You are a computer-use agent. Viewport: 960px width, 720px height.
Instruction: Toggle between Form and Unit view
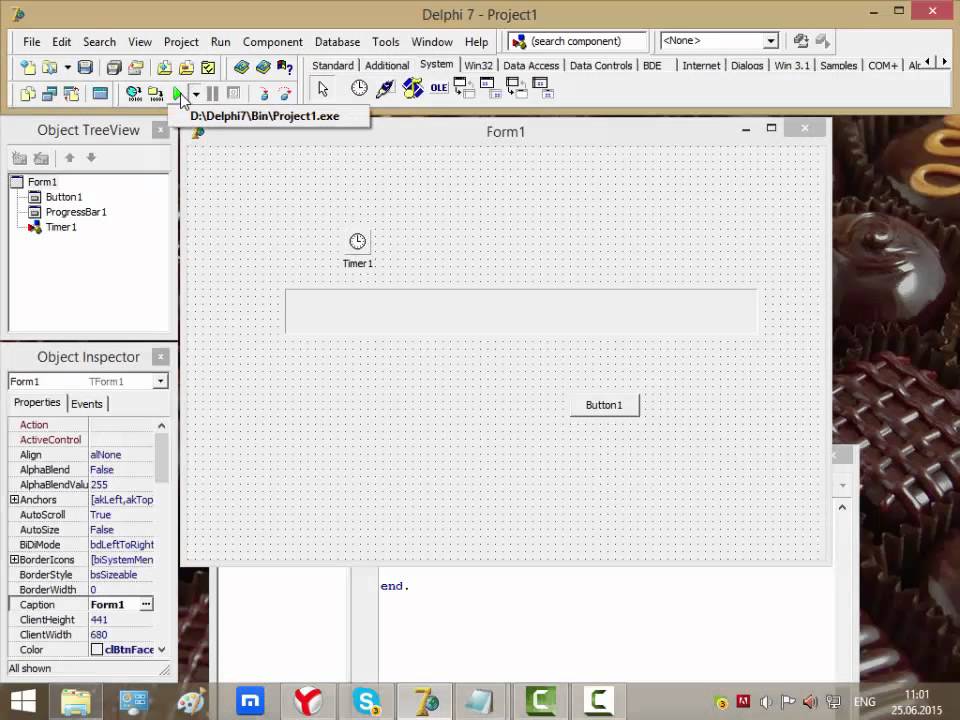72,94
